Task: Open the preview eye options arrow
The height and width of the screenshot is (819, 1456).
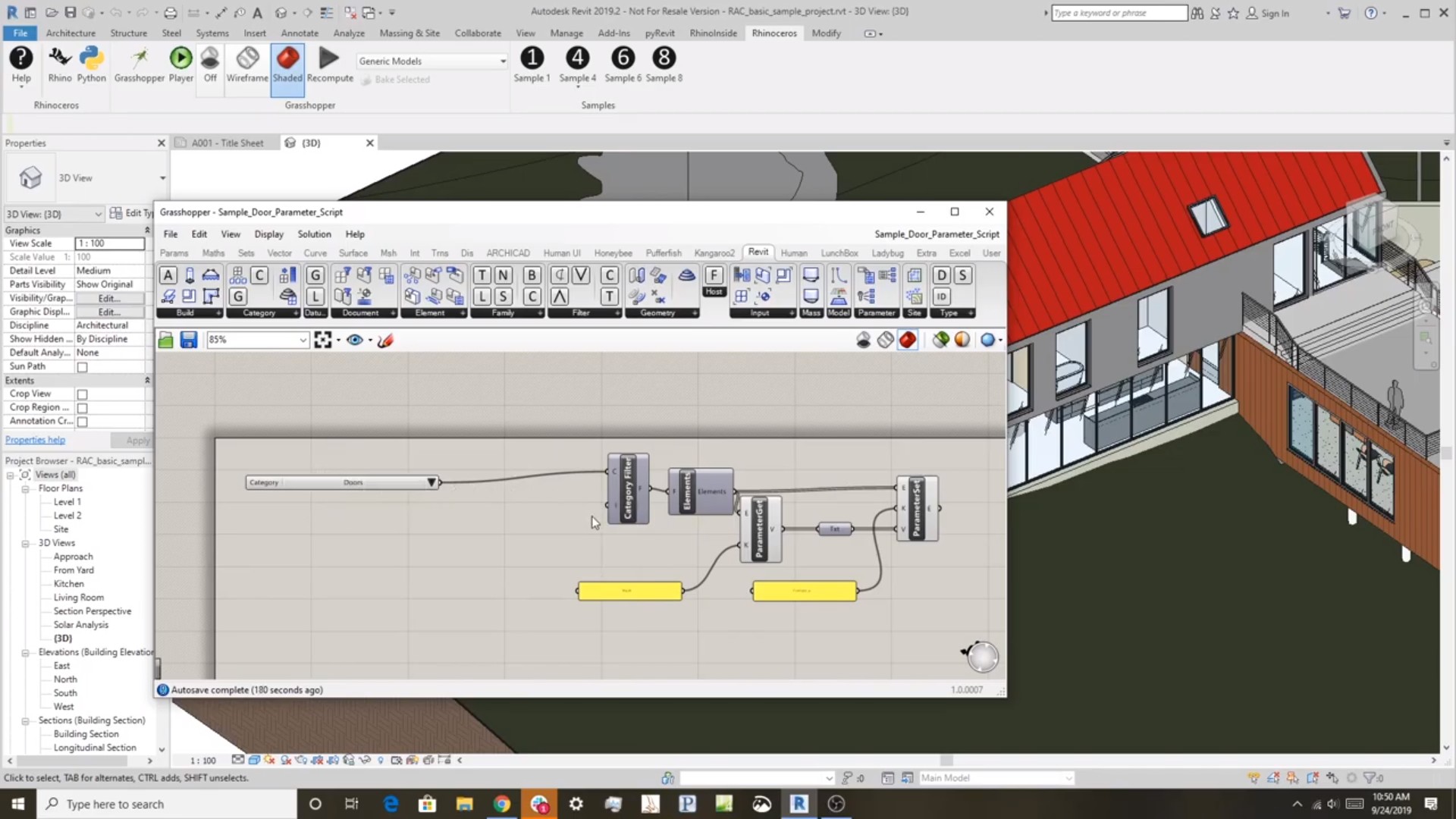Action: click(370, 340)
